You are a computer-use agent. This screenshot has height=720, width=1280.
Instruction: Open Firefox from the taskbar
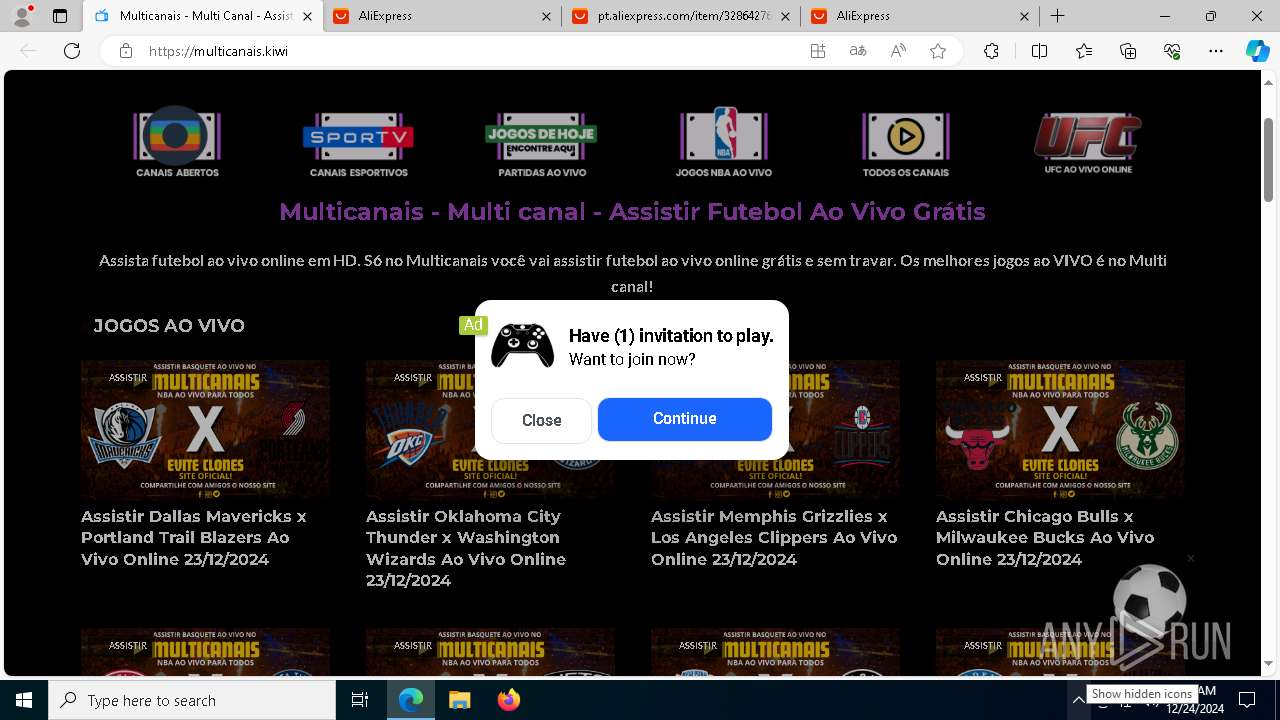click(x=509, y=700)
